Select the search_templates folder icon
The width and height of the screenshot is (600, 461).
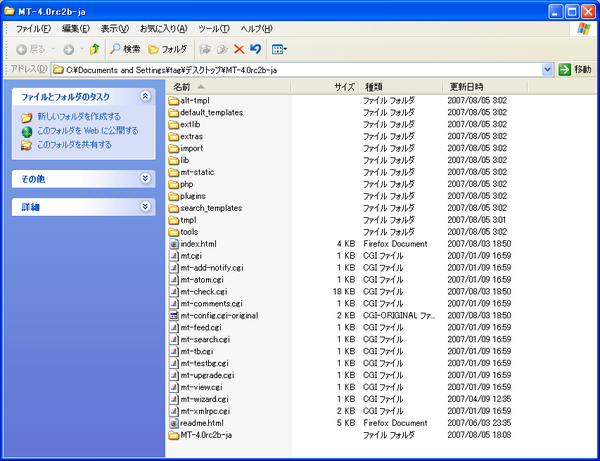[174, 208]
